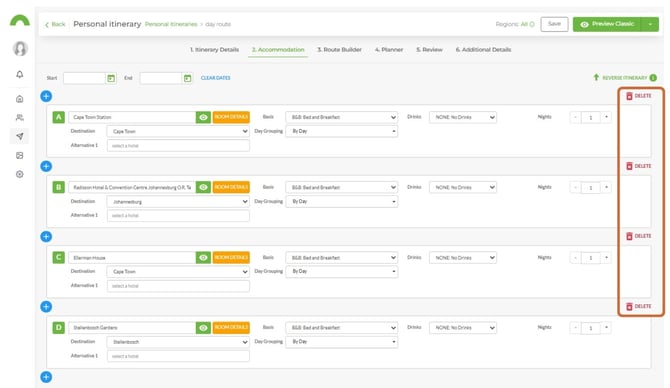This screenshot has width=670, height=388.
Task: Open the End date calendar picker
Action: click(x=187, y=78)
